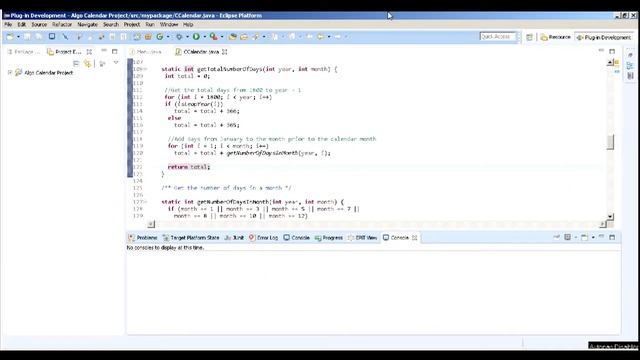Open the Project Explorer view menu arrow
Screen dimensions: 640x360
pos(116,63)
